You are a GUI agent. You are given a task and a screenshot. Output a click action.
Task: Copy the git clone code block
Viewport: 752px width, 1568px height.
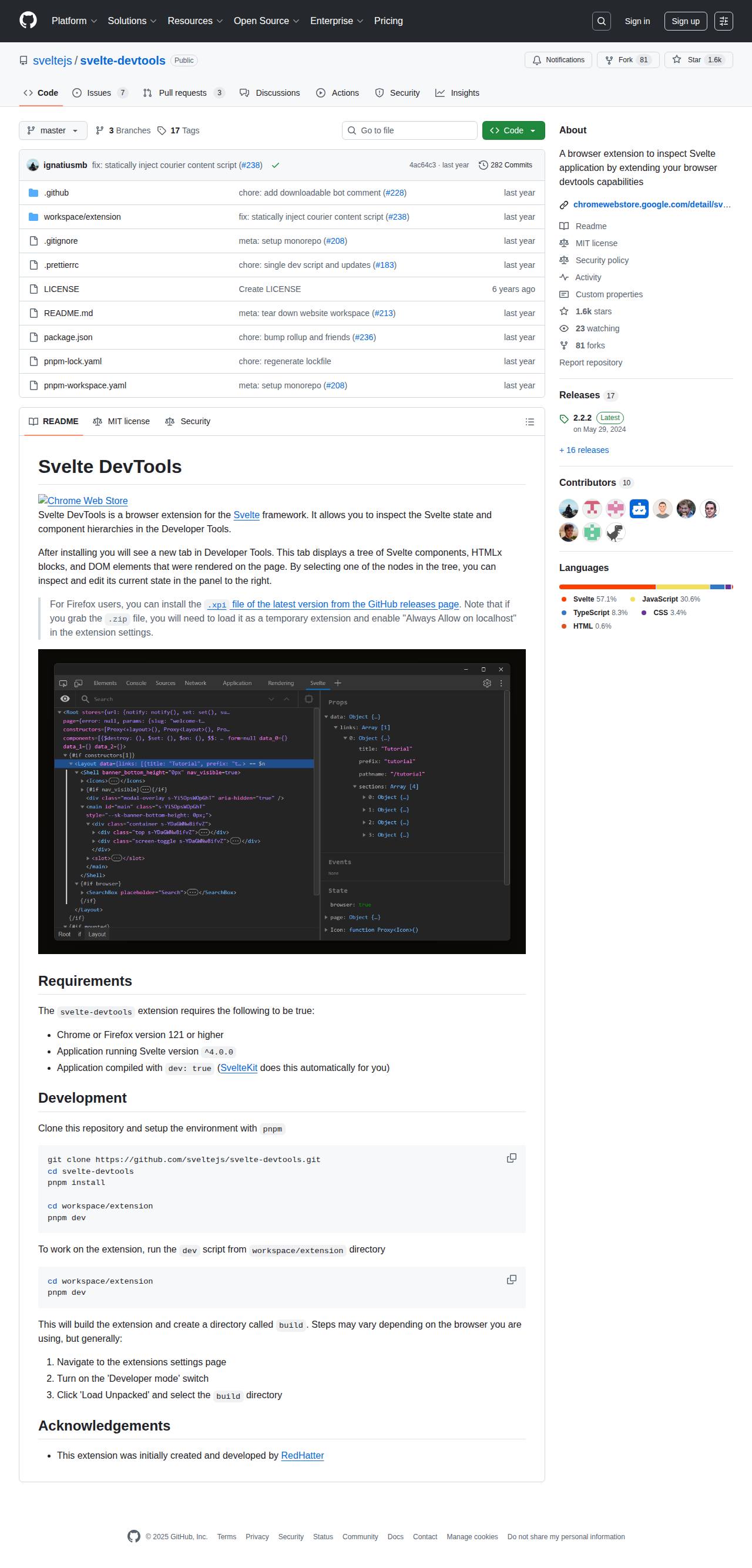512,1158
